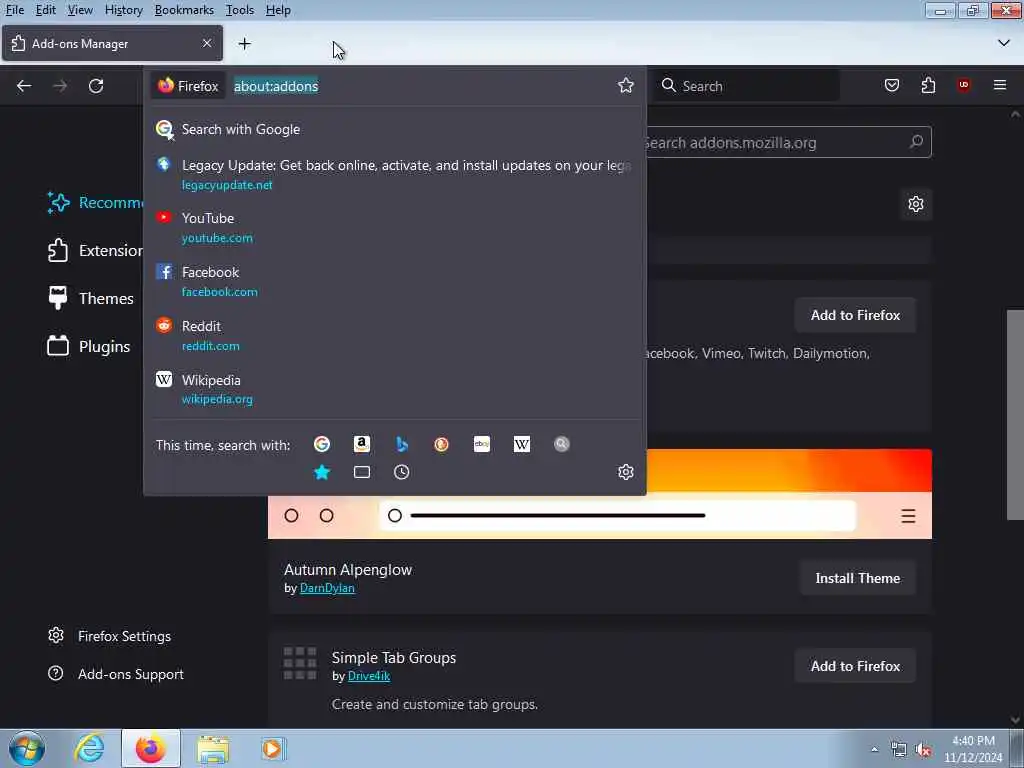Open the Legacy Update suggestion

[x=394, y=174]
